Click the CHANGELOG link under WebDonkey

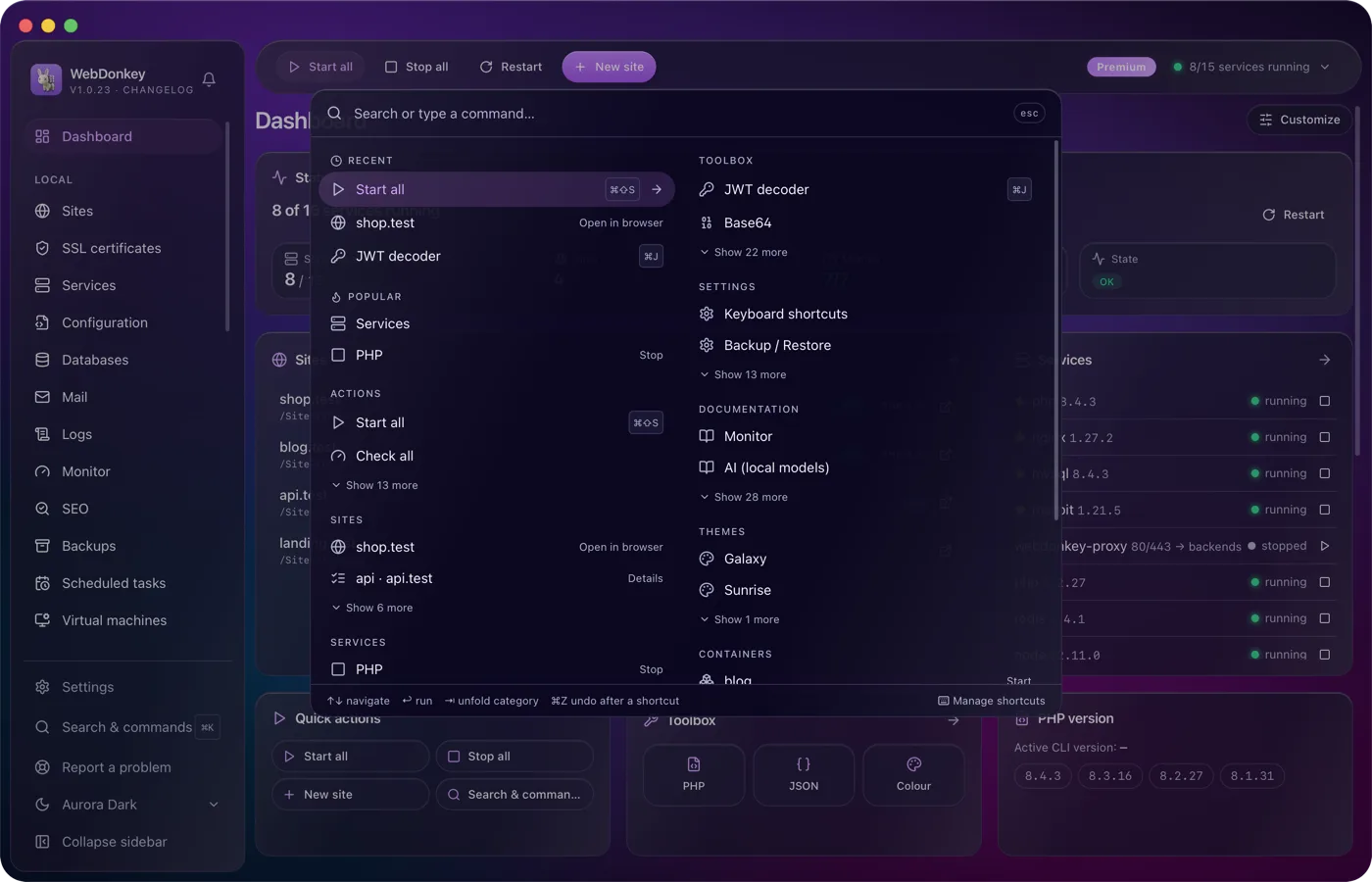coord(159,90)
